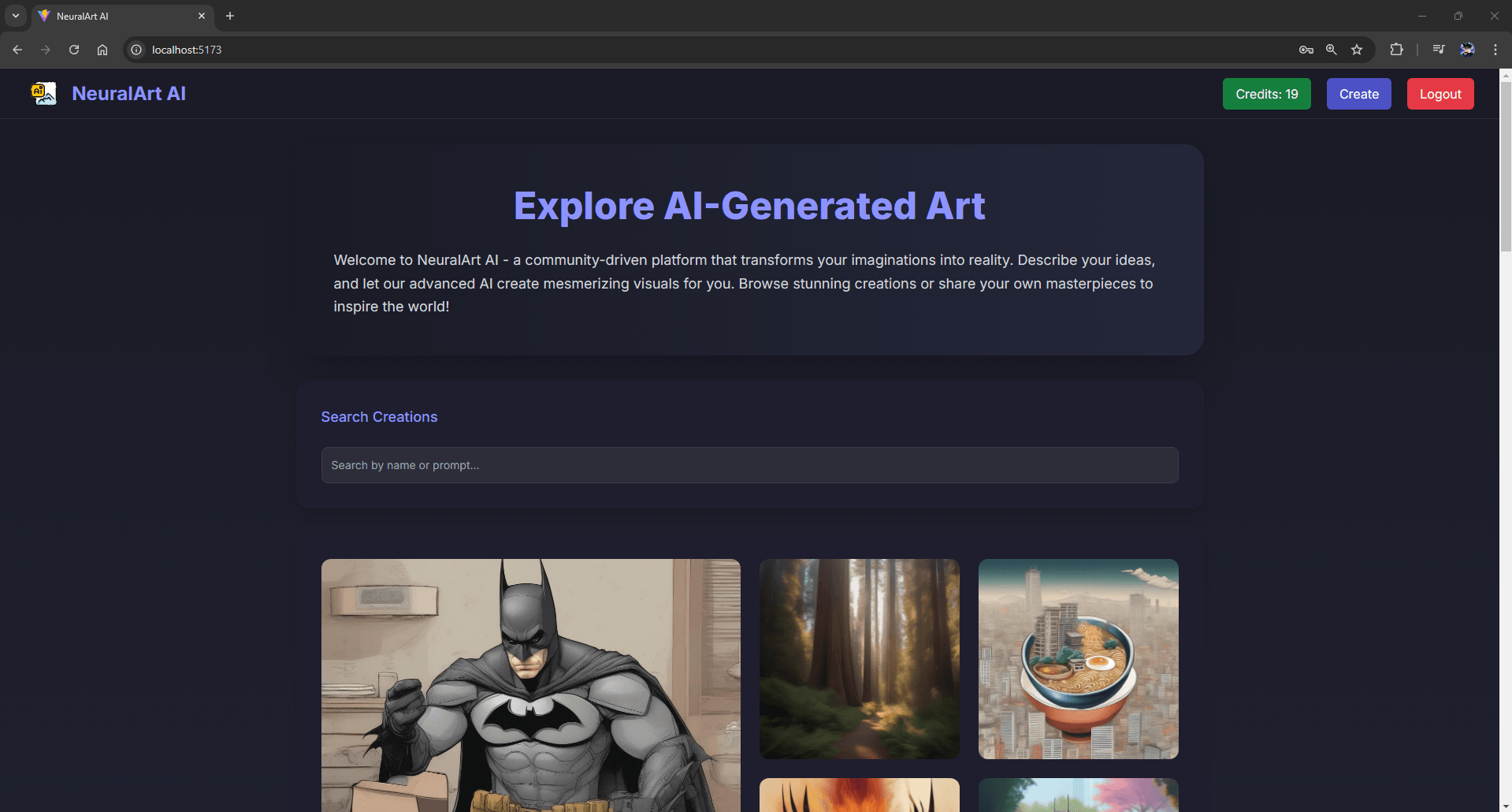The height and width of the screenshot is (812, 1512).
Task: Click the page vertical scrollbar thumb
Action: tap(1506, 166)
